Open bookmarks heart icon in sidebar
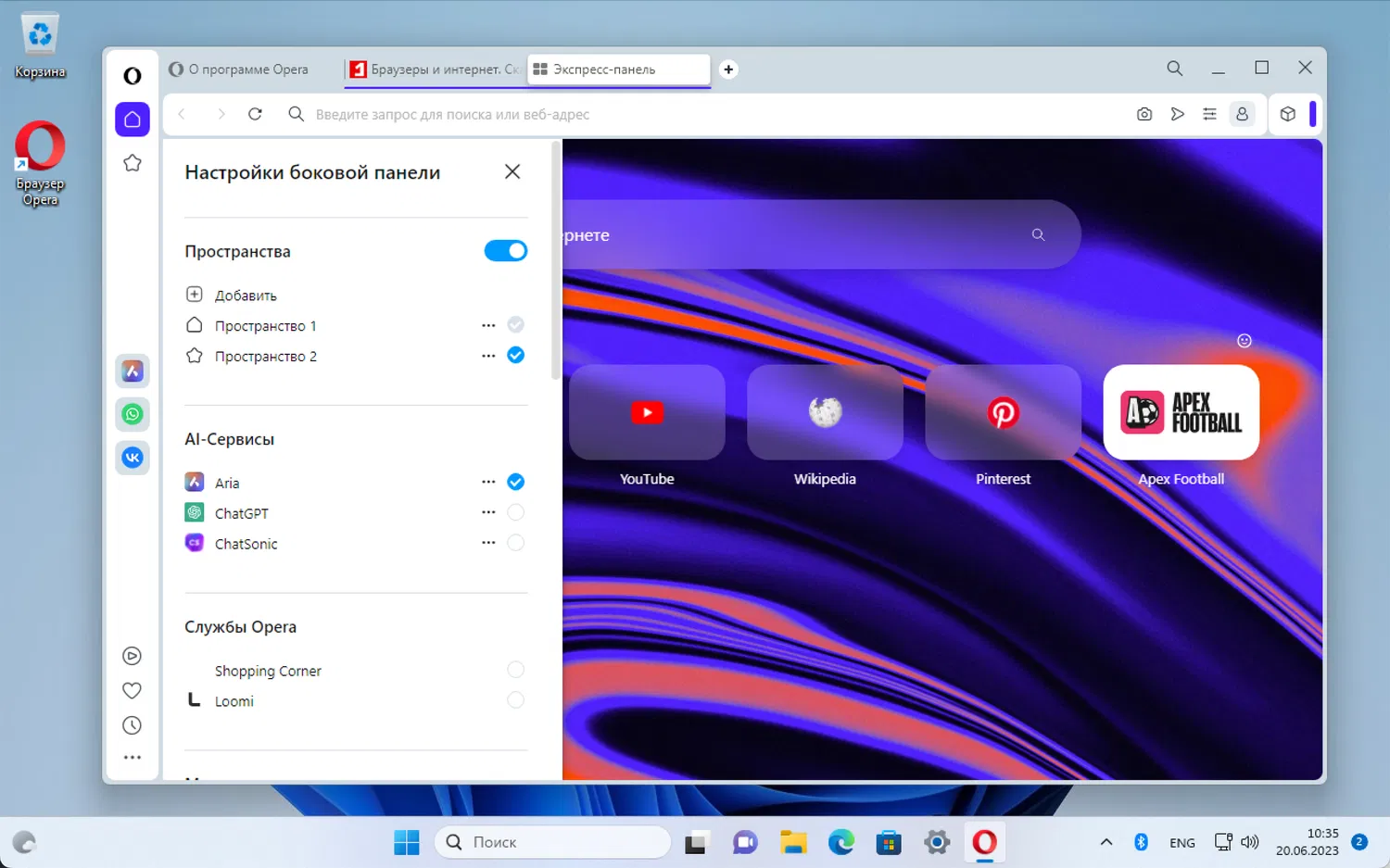Screen dimensions: 1390x868 [x=133, y=690]
